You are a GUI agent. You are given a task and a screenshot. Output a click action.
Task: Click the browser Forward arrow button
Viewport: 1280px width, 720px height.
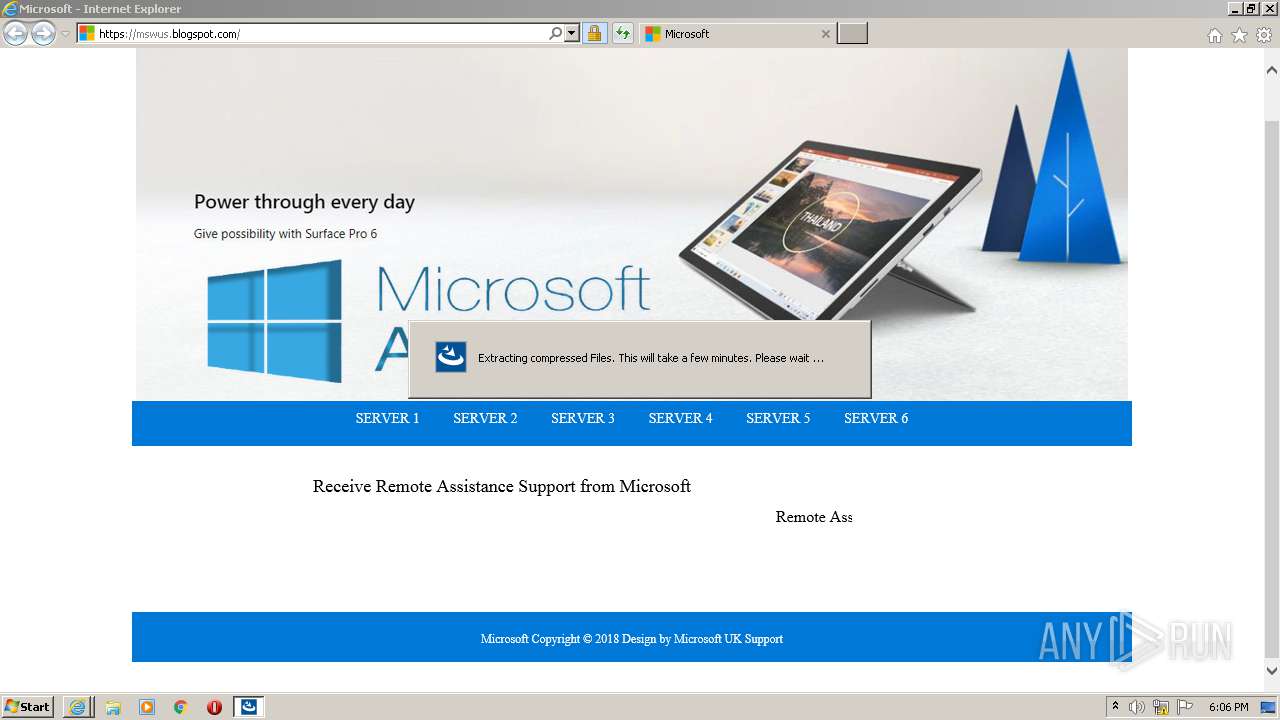43,34
